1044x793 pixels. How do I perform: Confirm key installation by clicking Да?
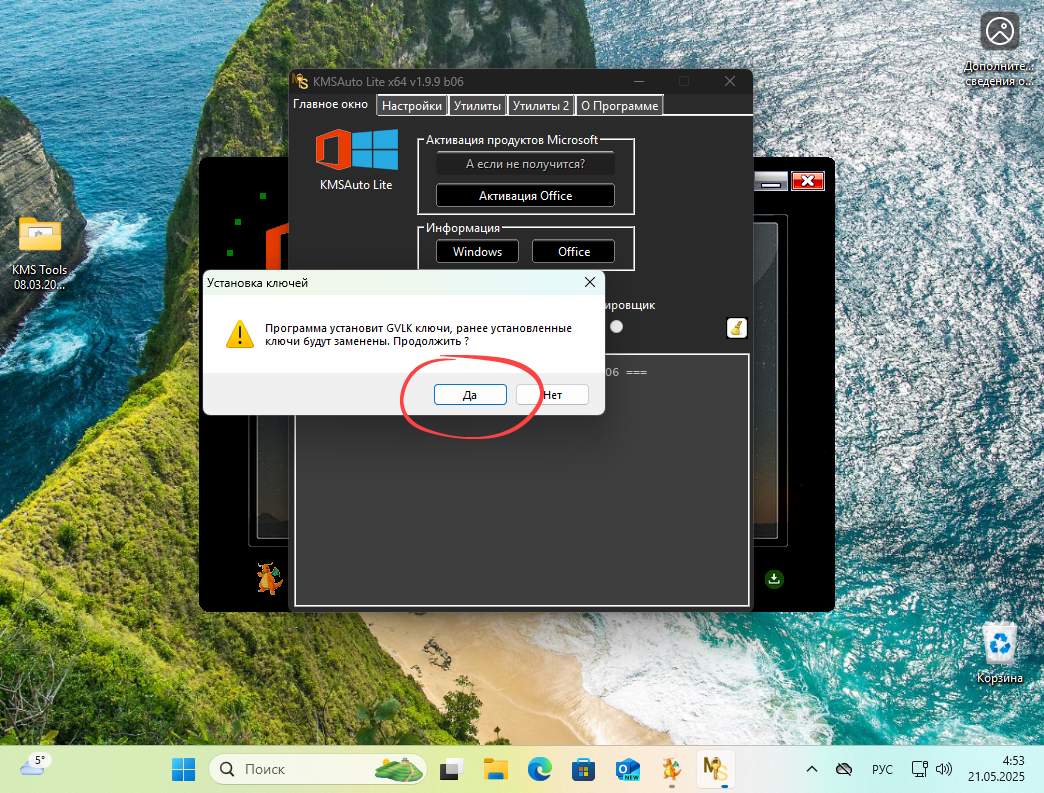coord(469,394)
